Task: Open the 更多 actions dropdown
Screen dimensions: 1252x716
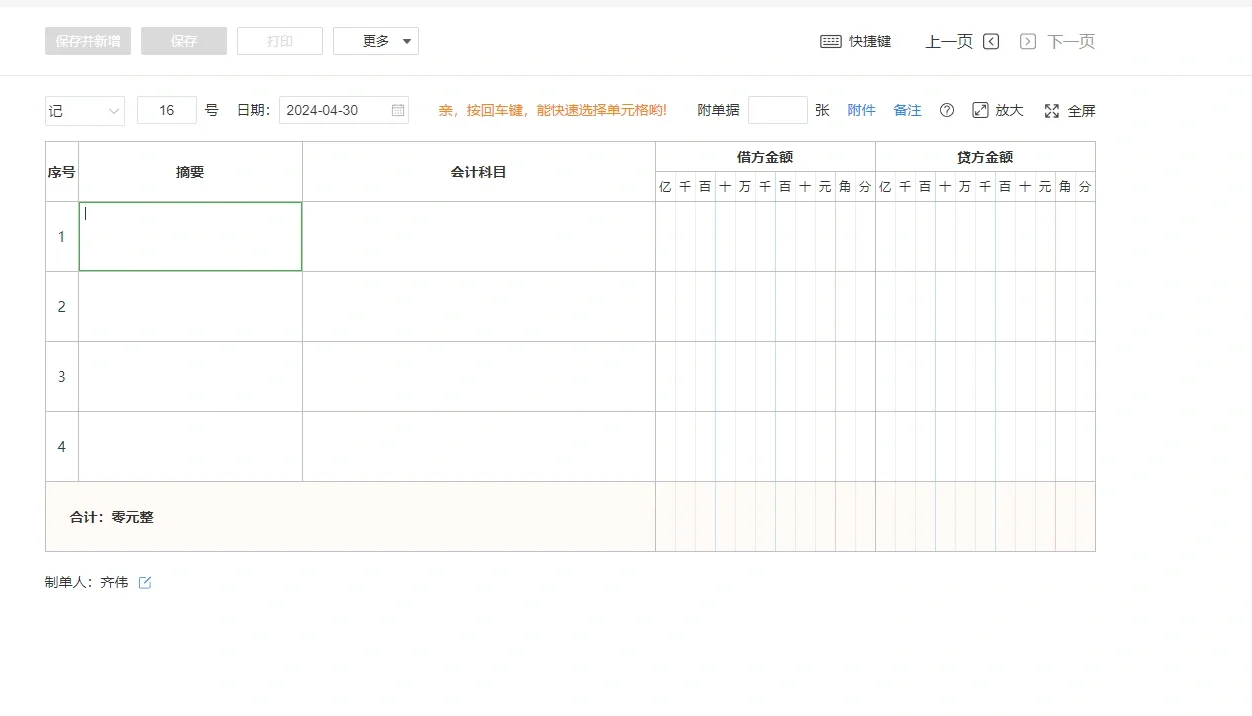Action: (x=376, y=41)
